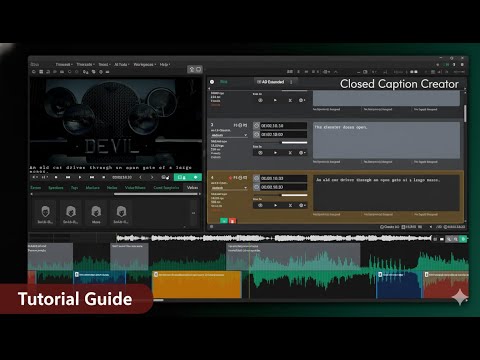Click the X icon in event 4 controls
Viewport: 480px width, 360px height.
[x=290, y=205]
